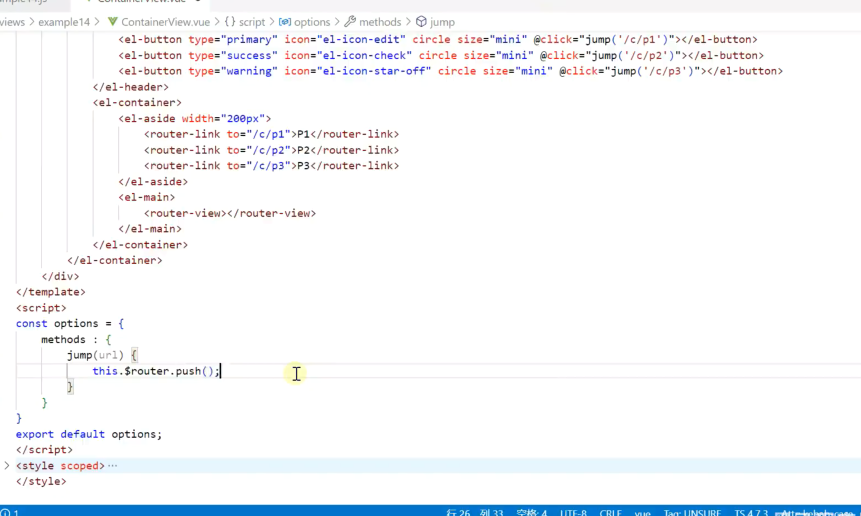The width and height of the screenshot is (861, 516).
Task: Select the jump breadcrumb item
Action: [442, 22]
